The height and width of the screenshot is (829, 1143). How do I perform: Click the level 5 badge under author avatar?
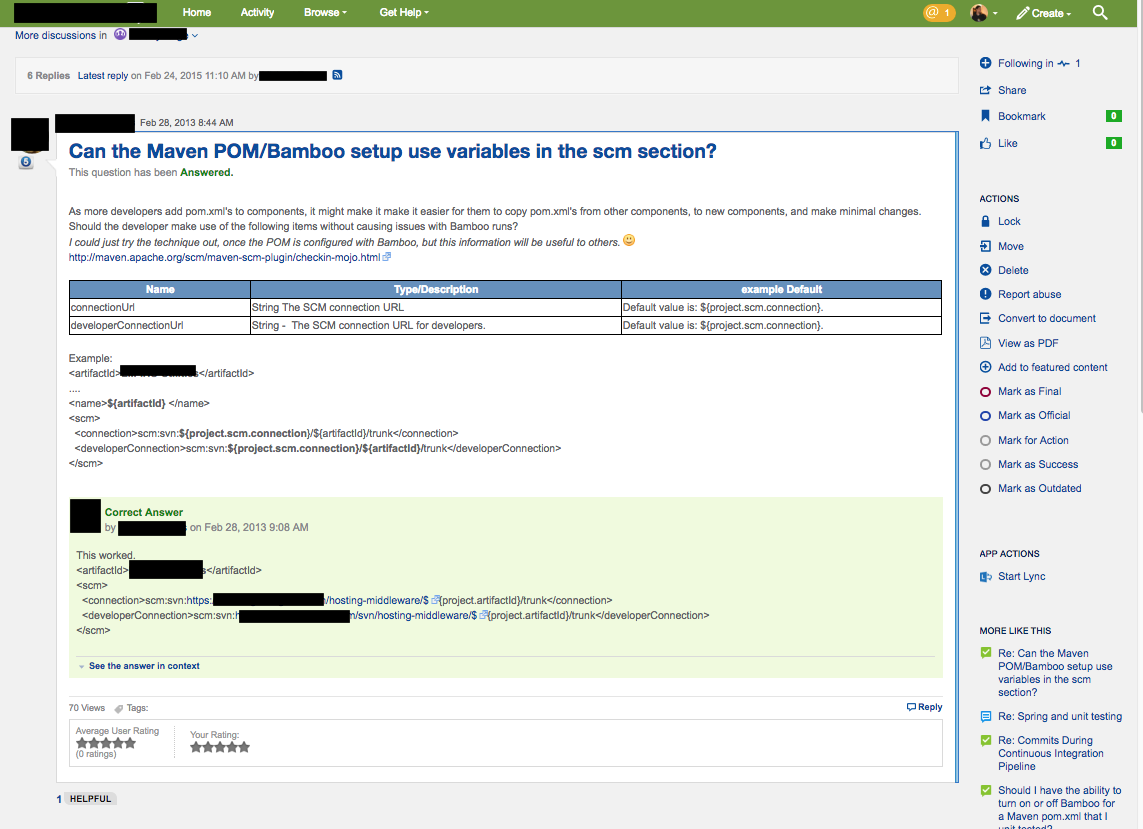tap(26, 162)
